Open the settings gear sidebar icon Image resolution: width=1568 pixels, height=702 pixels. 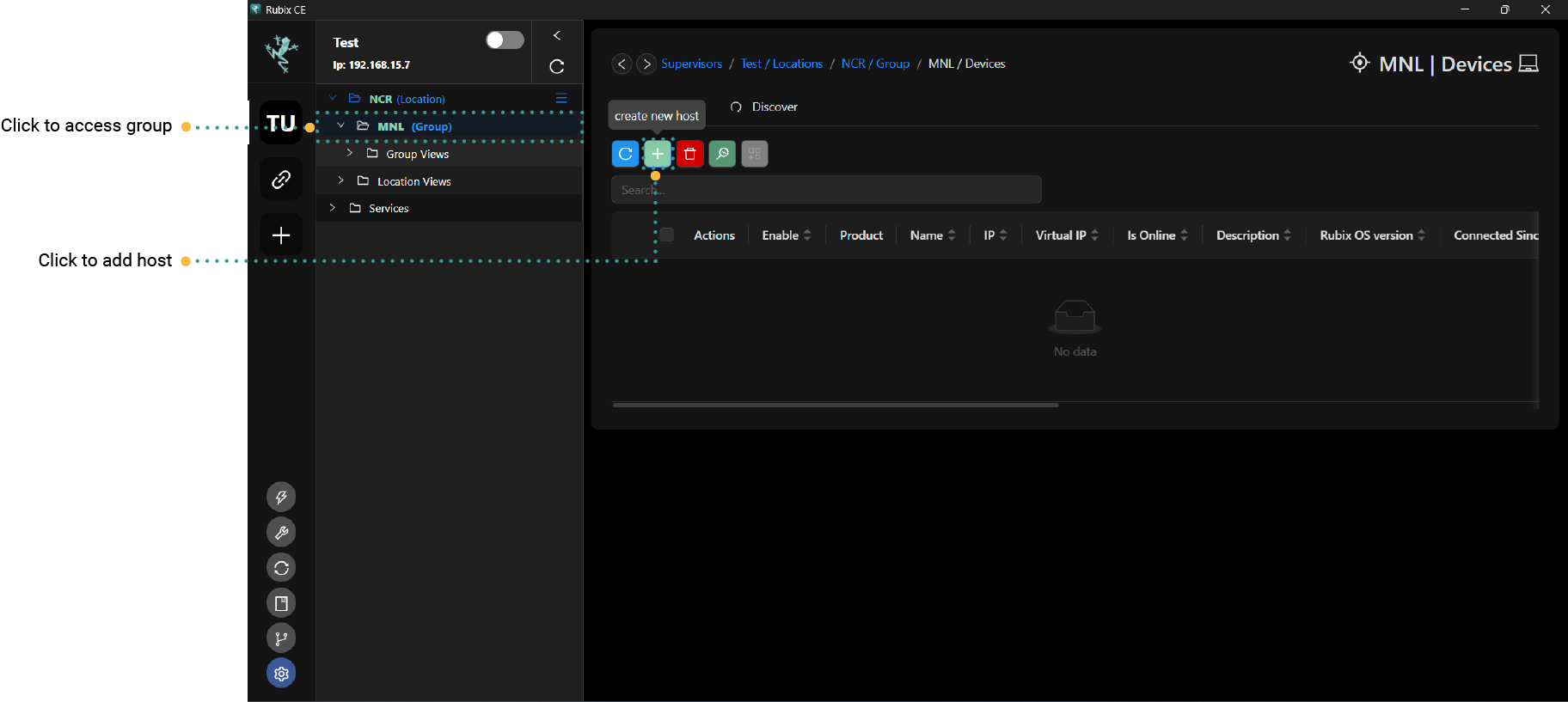pos(281,673)
